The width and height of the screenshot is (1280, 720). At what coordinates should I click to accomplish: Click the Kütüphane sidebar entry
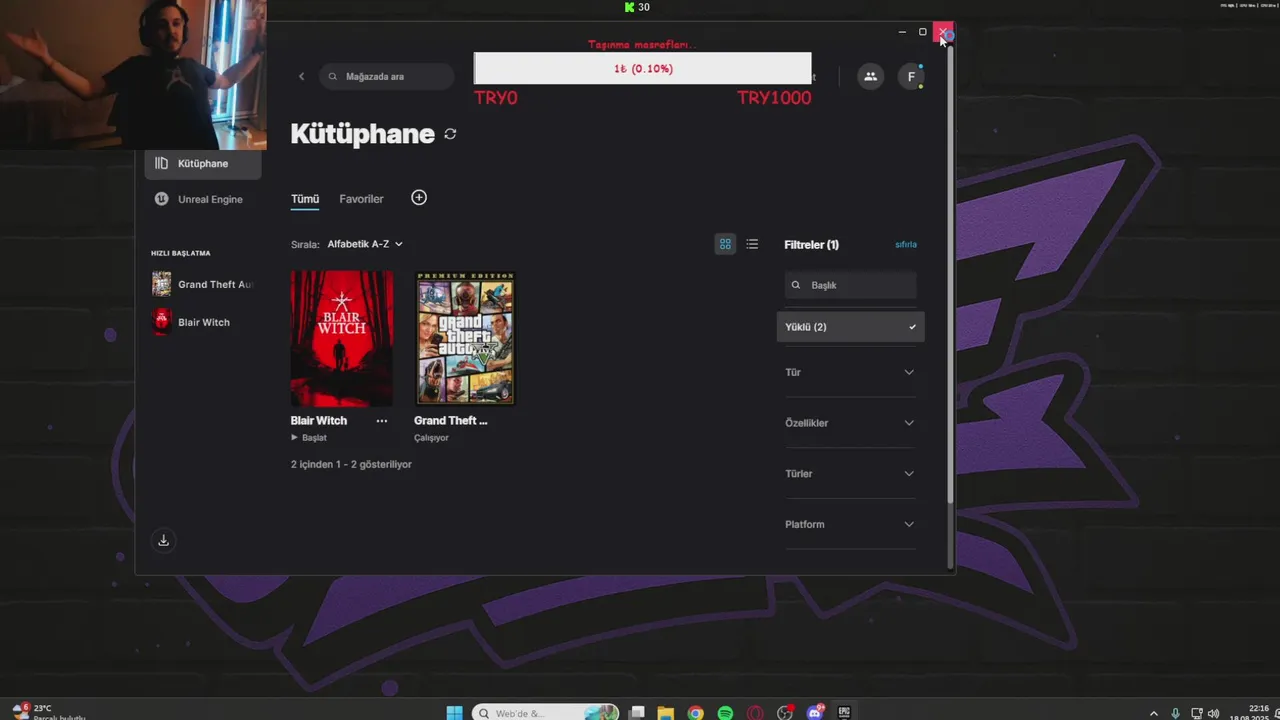coord(203,163)
